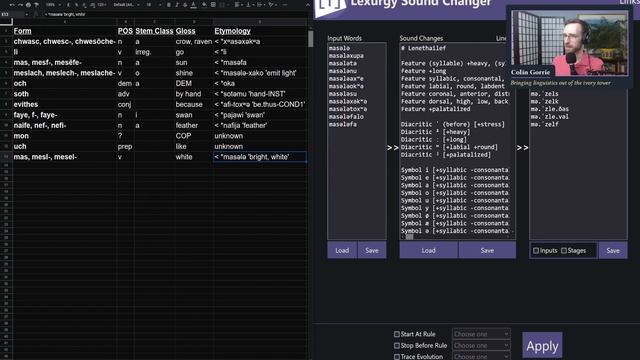
Task: Format cell as currency
Action: pyautogui.click(x=68, y=5)
